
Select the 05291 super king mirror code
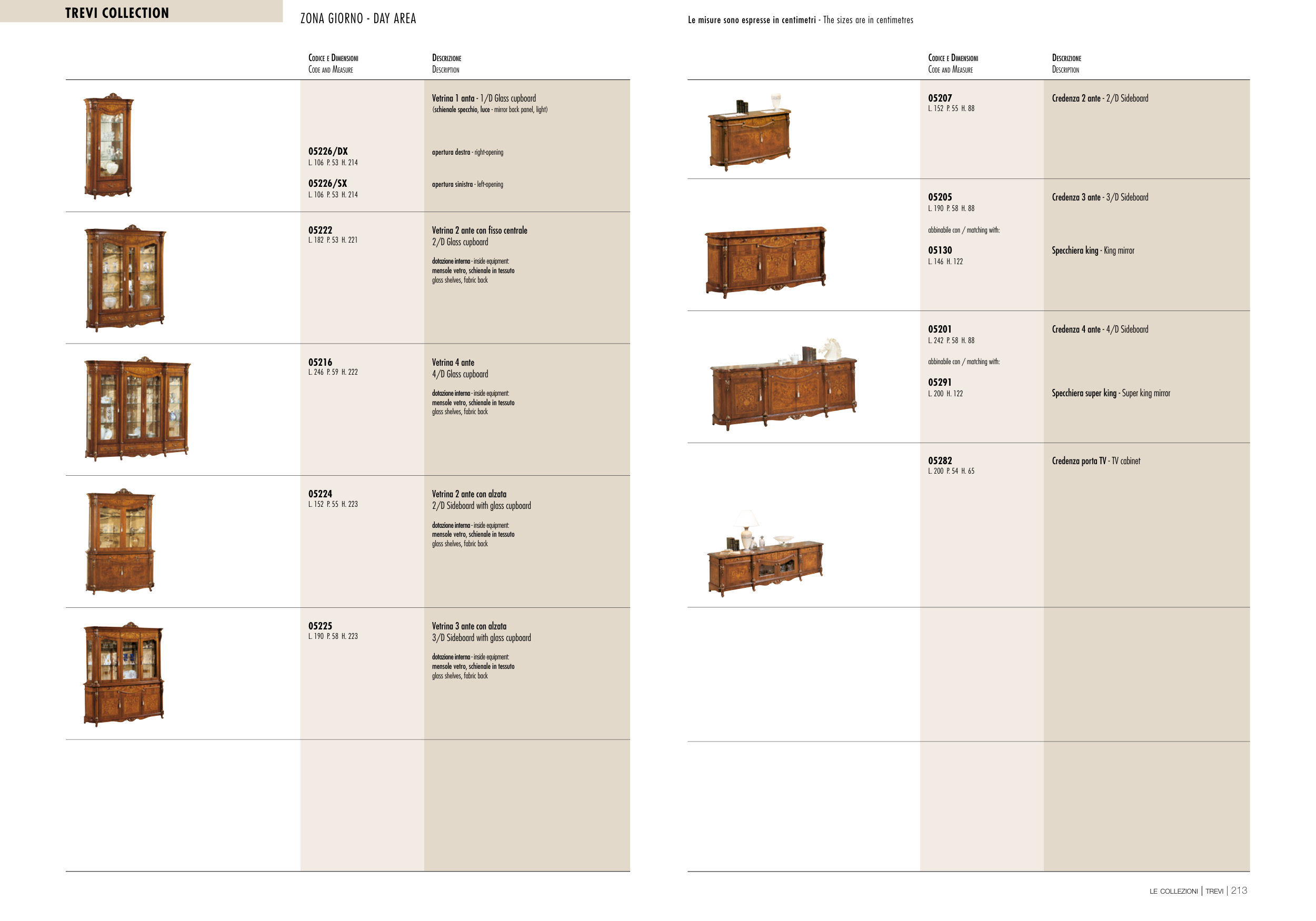click(x=940, y=382)
